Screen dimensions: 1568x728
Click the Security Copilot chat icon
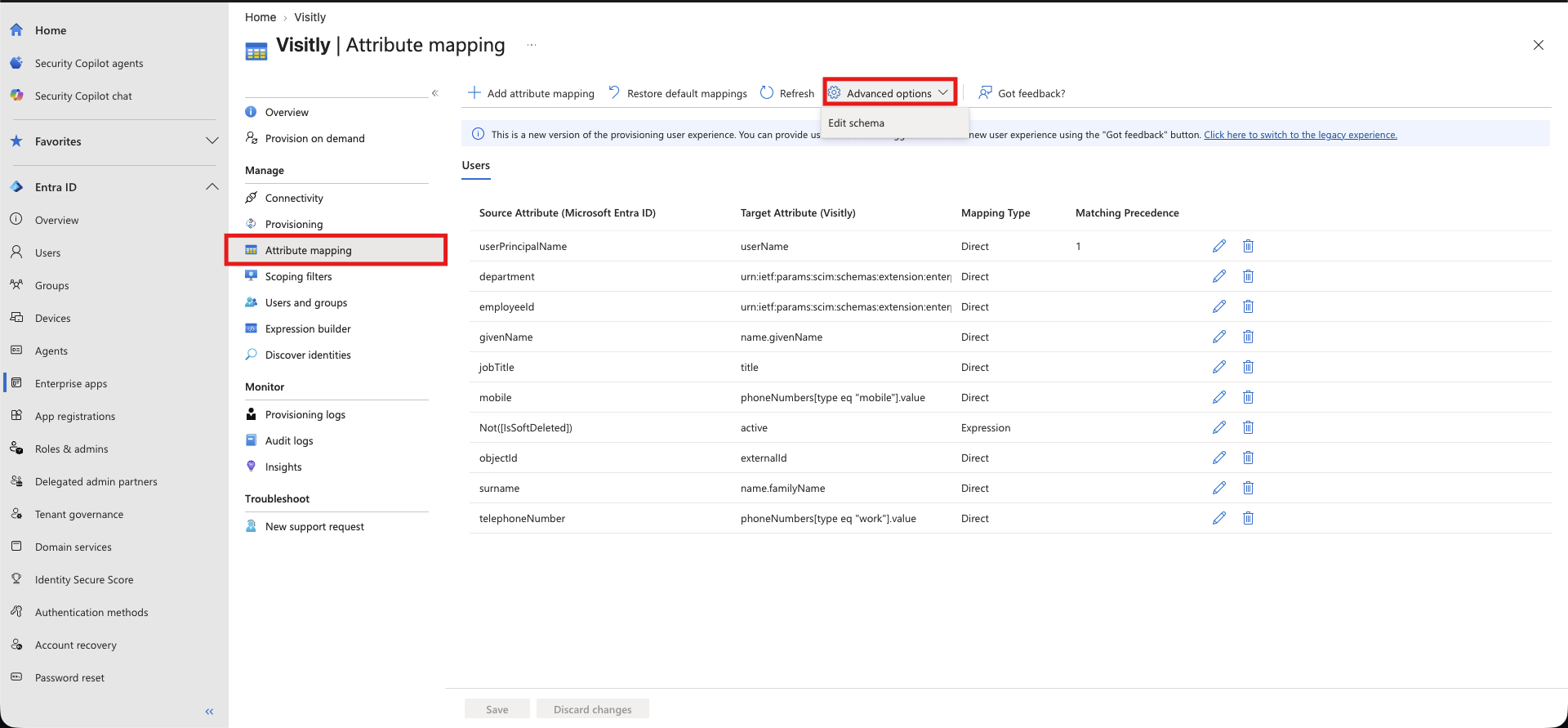coord(16,96)
